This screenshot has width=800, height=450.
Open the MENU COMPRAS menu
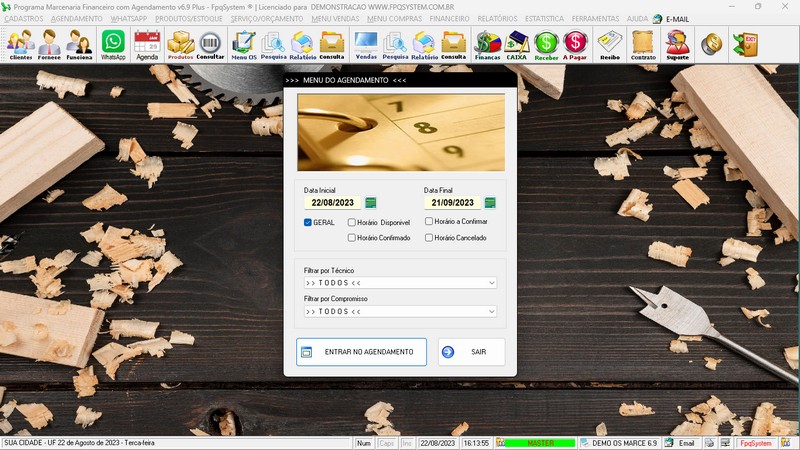tap(394, 19)
